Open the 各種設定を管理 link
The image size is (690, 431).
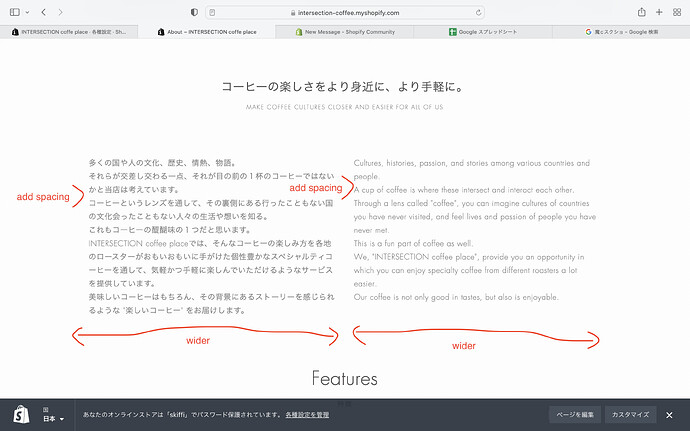(307, 415)
